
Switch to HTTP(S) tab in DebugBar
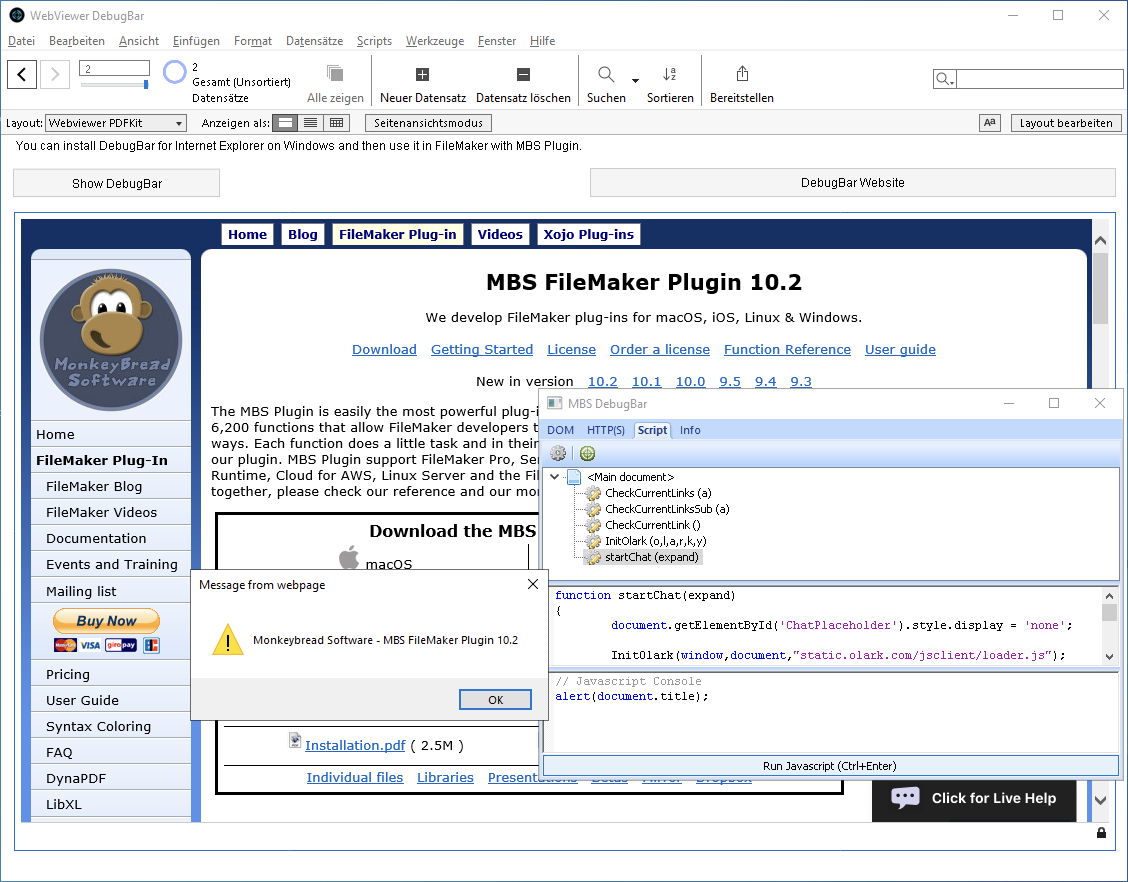[x=606, y=430]
